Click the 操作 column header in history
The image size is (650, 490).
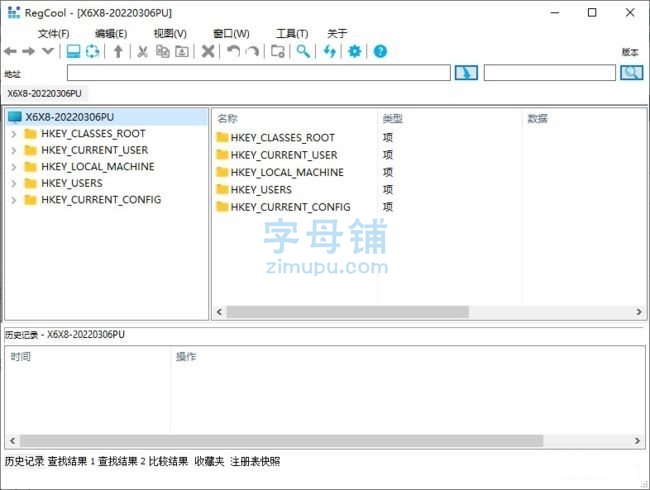(x=186, y=357)
